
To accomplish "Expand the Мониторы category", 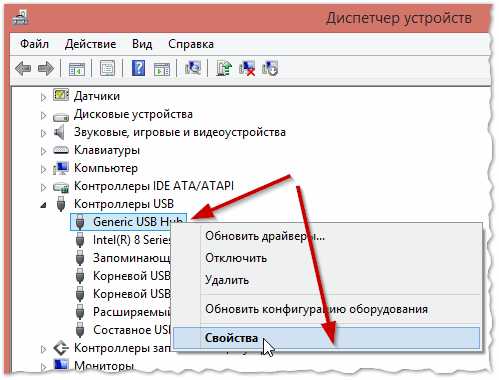I will click(x=43, y=367).
